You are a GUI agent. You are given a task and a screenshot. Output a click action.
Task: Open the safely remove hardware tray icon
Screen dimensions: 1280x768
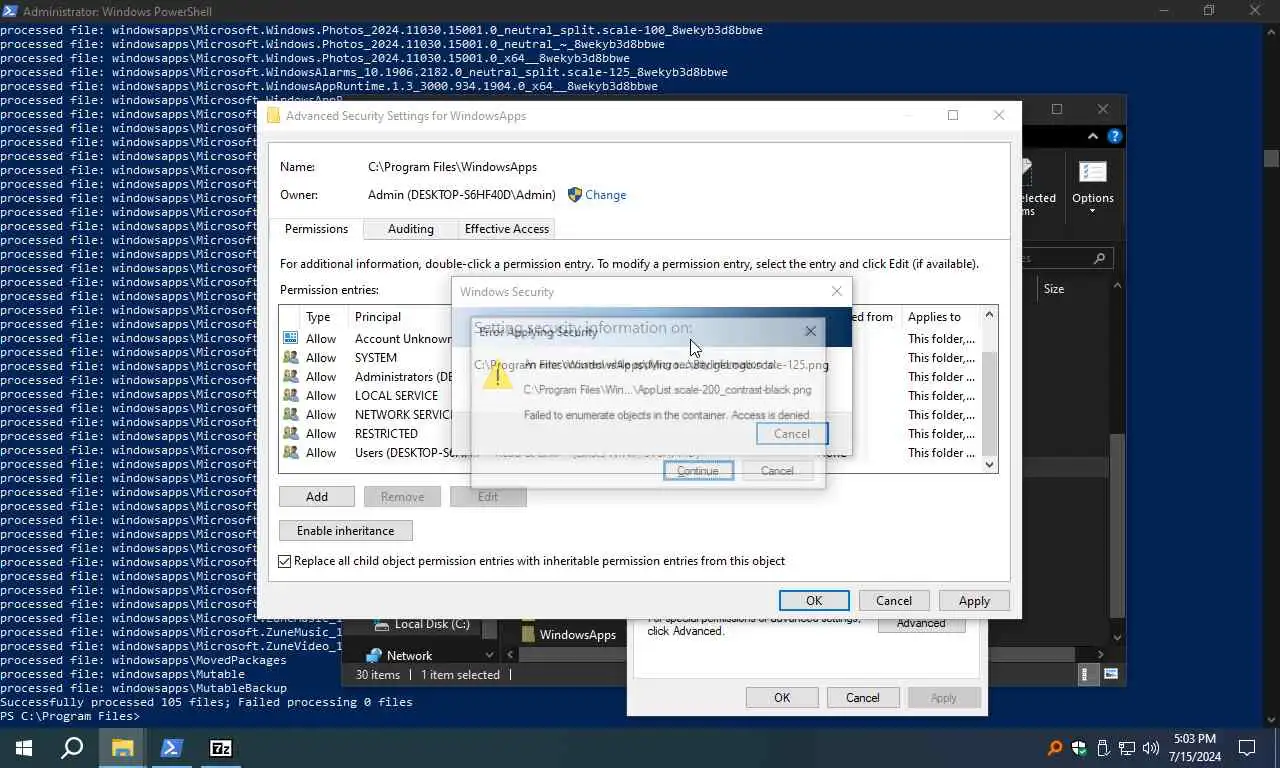click(1103, 748)
